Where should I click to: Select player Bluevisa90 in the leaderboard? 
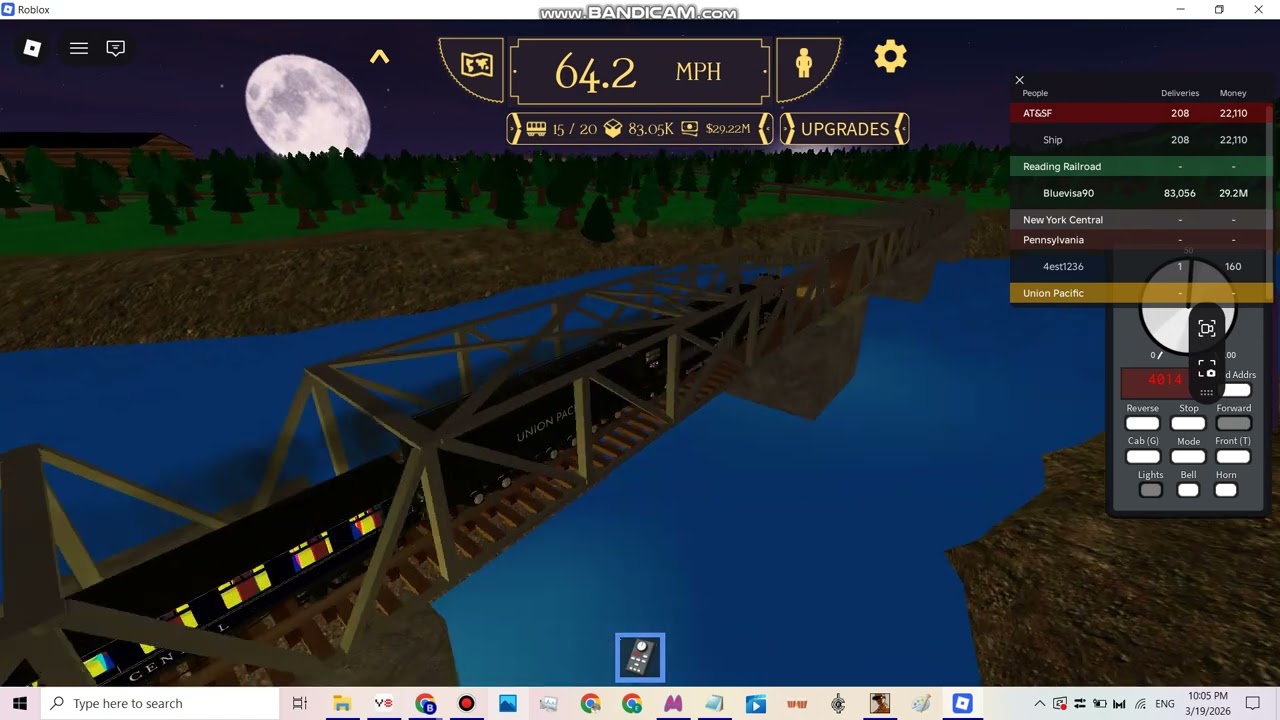click(x=1140, y=193)
